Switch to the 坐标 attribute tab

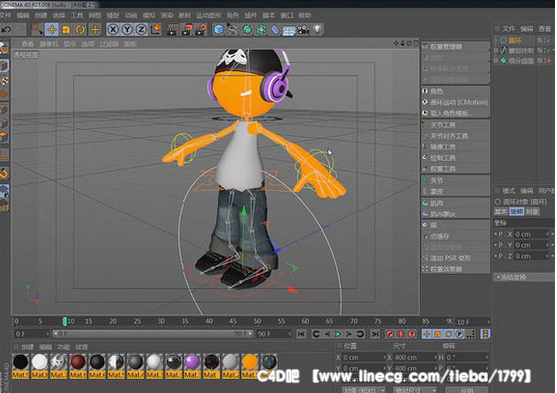(x=517, y=212)
